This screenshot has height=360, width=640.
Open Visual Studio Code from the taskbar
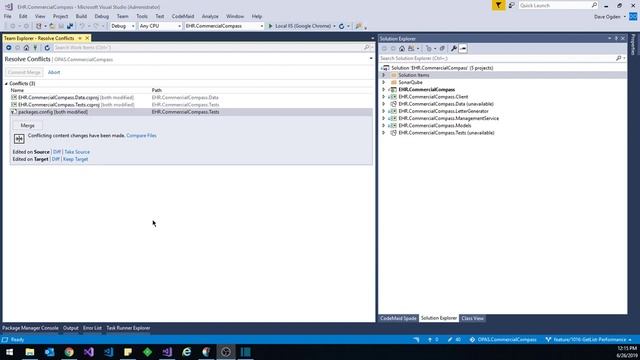pyautogui.click(x=108, y=352)
